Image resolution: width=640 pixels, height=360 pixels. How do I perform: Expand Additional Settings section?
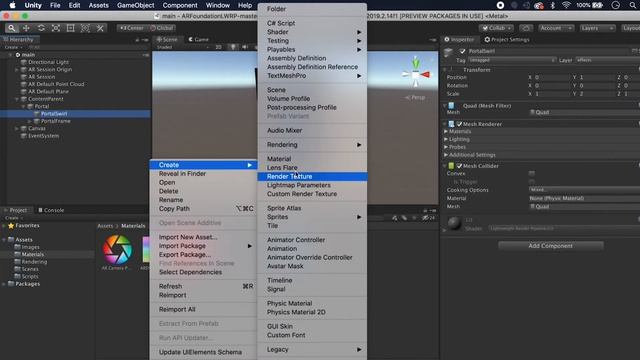tap(446, 155)
